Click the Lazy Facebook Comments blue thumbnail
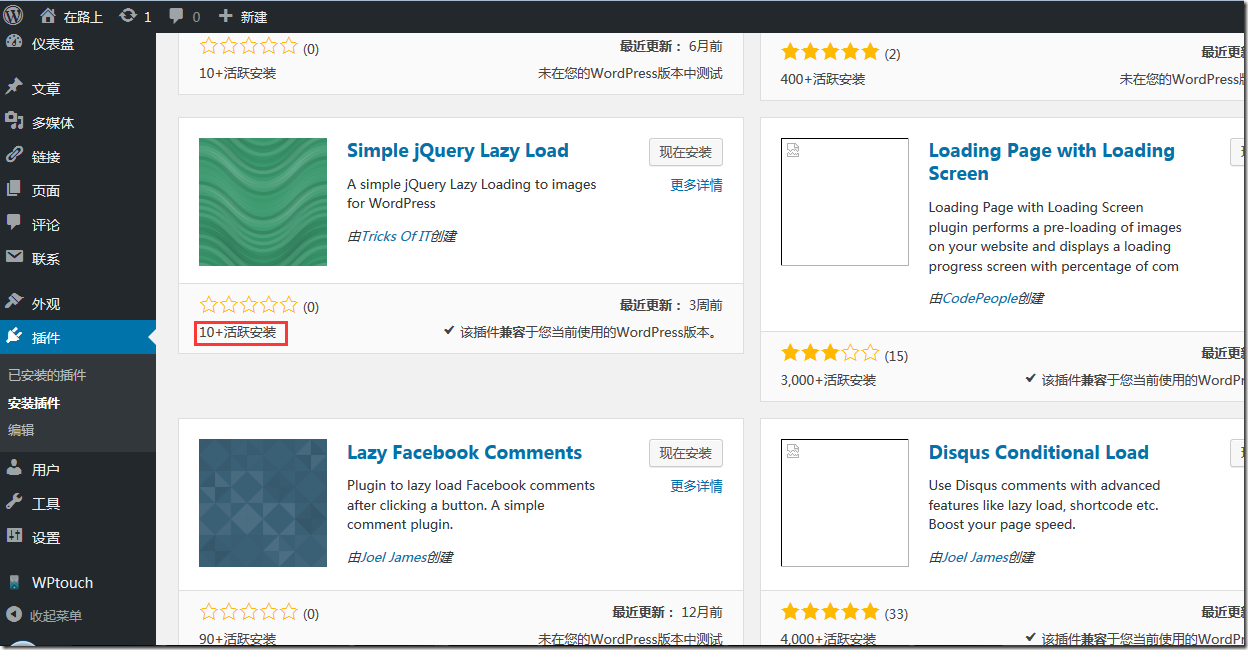The height and width of the screenshot is (650, 1248). click(x=263, y=503)
